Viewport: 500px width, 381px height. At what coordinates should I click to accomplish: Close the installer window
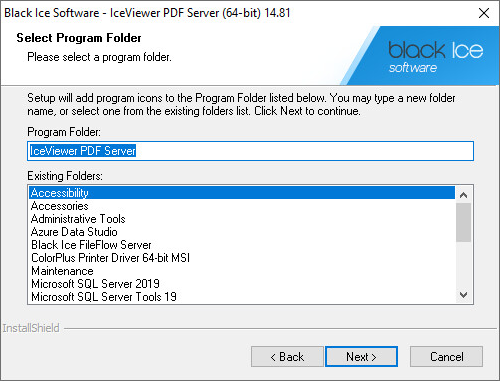coord(484,13)
